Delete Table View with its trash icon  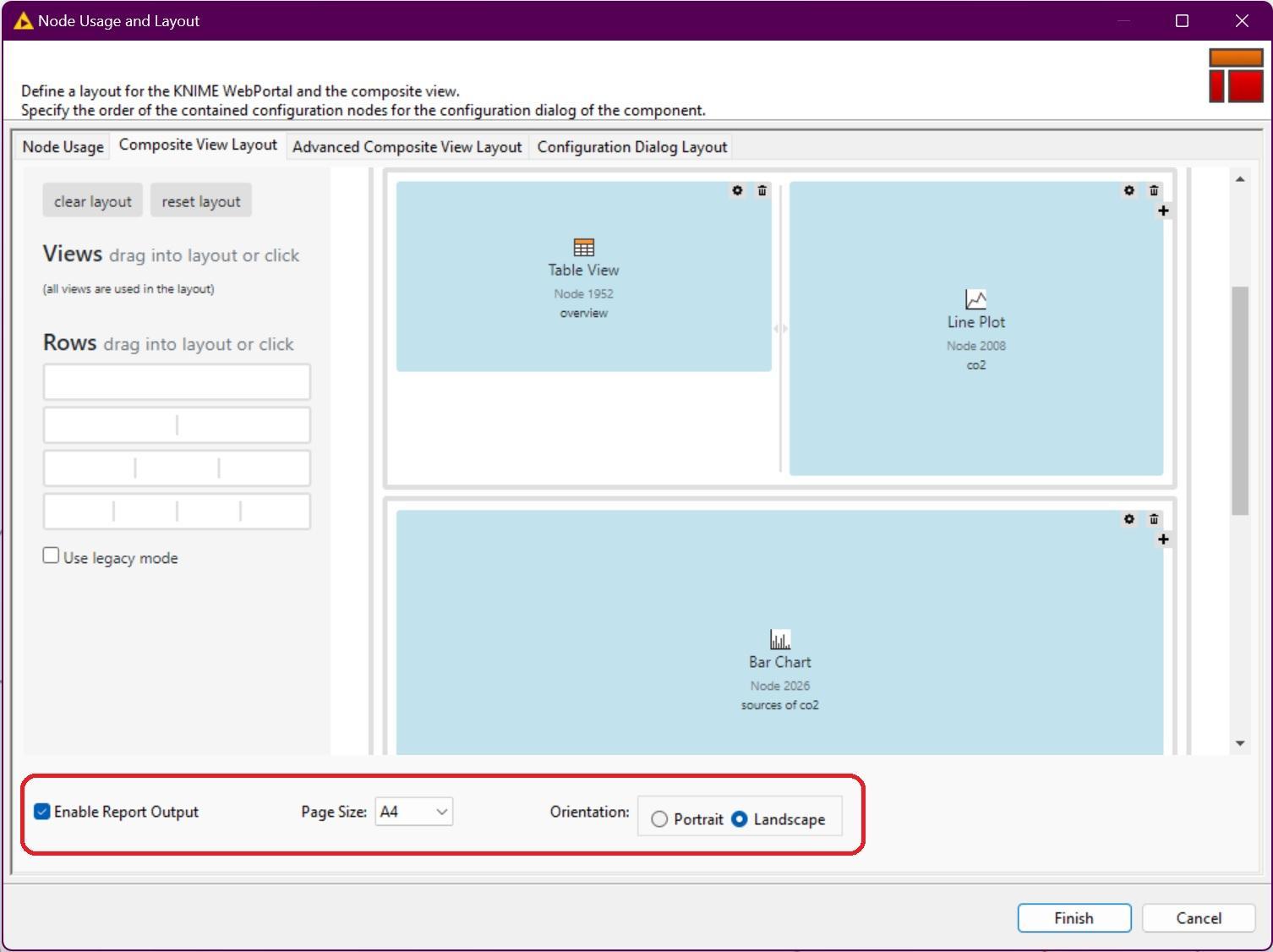tap(762, 190)
